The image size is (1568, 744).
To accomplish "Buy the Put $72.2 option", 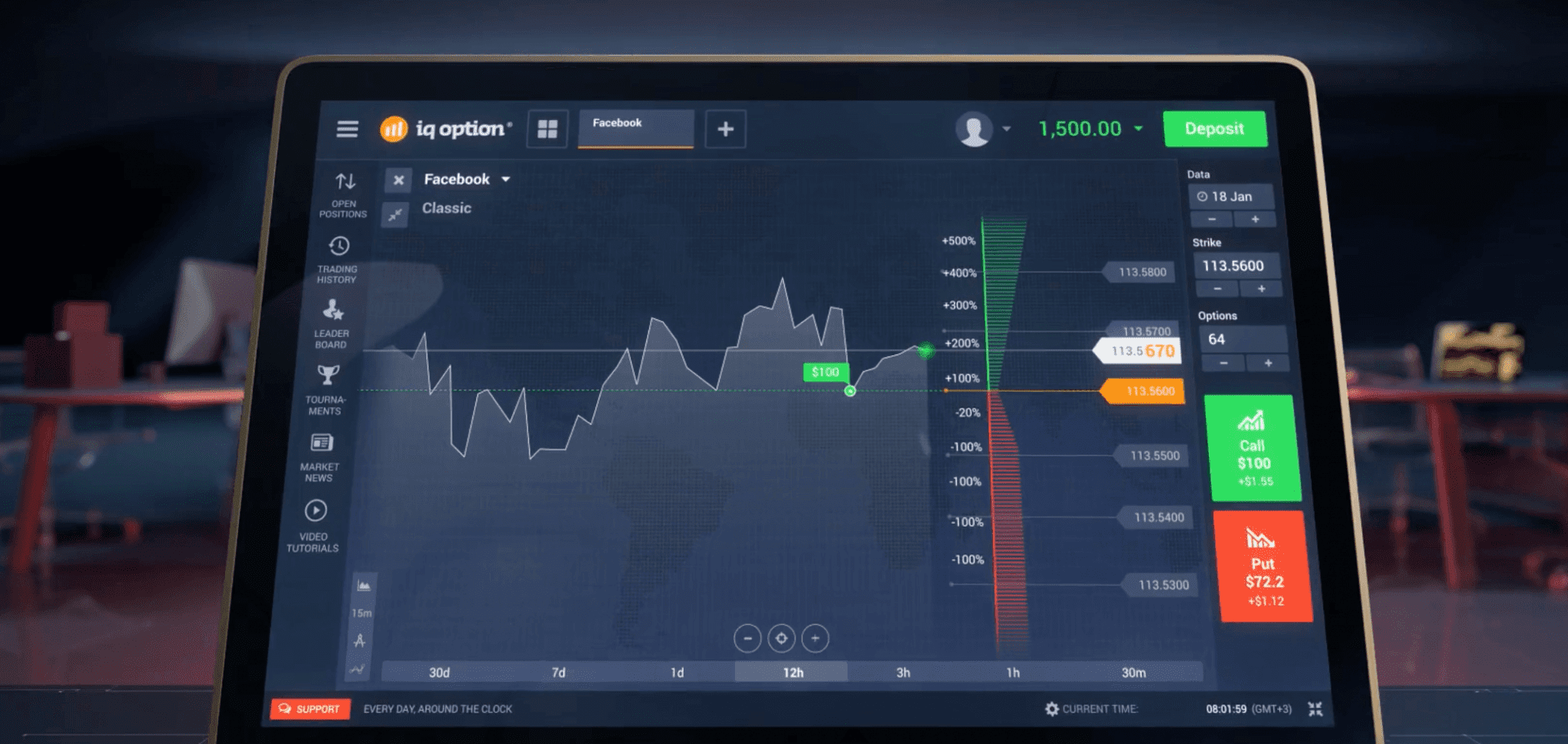I will click(x=1263, y=566).
